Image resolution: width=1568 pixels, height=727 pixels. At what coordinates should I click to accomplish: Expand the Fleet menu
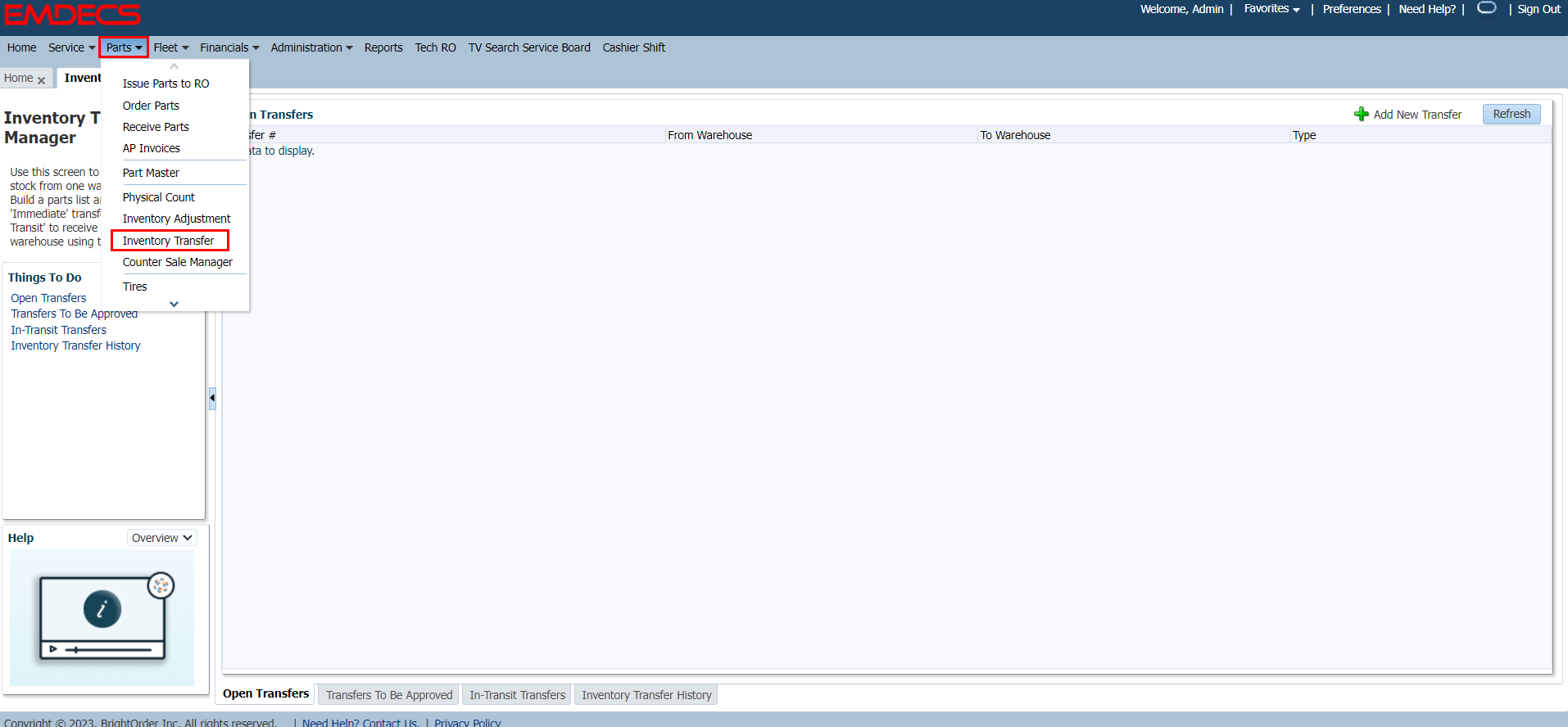[x=170, y=47]
